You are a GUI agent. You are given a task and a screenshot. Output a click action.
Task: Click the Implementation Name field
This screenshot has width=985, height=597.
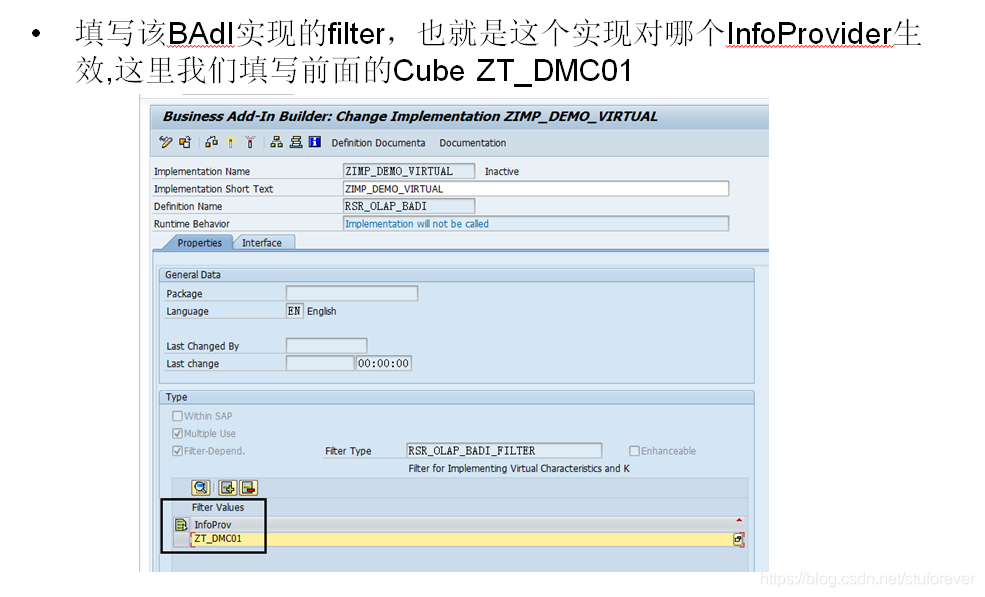coord(409,171)
